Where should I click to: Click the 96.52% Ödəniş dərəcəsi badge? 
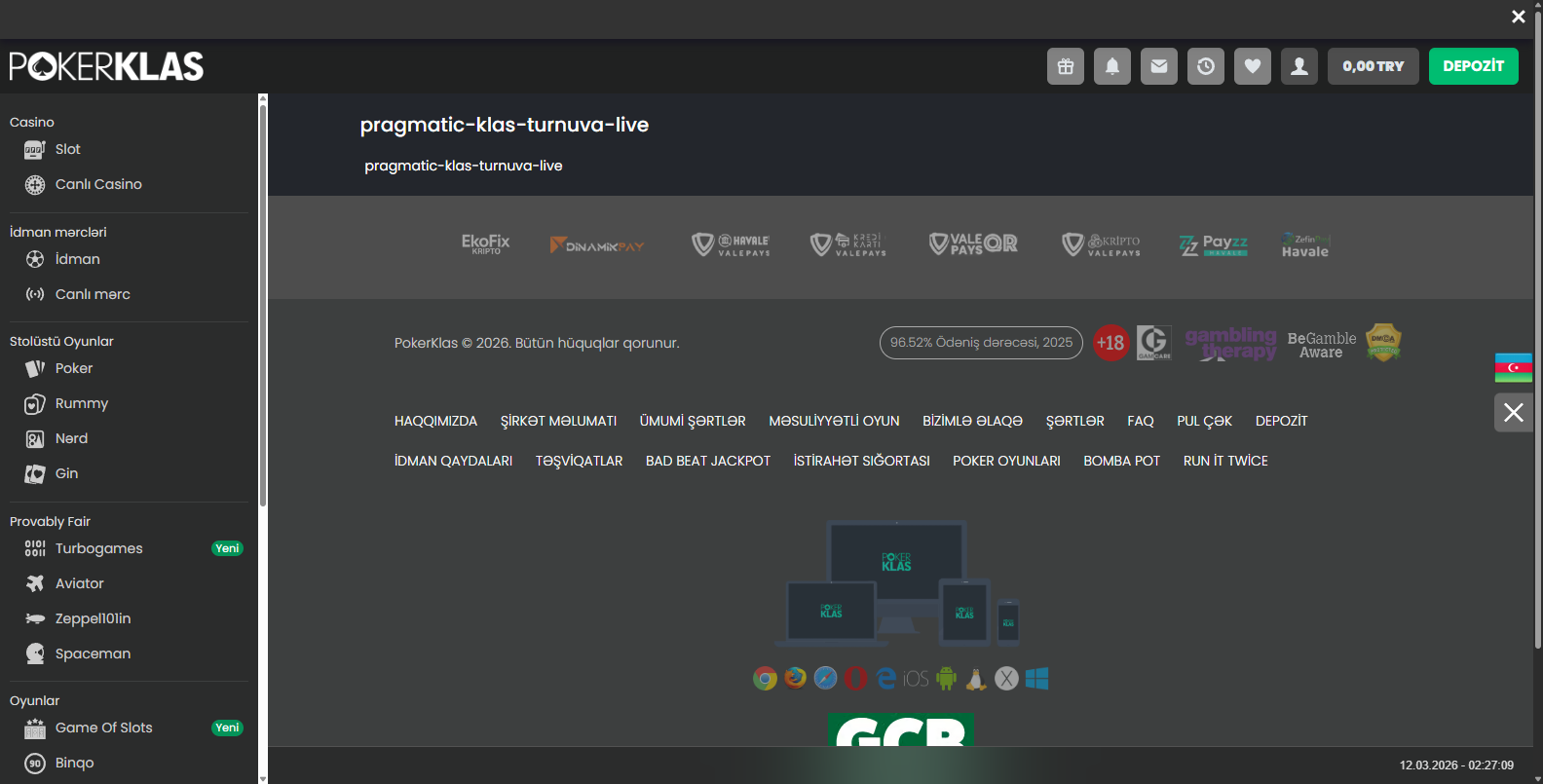[x=981, y=343]
